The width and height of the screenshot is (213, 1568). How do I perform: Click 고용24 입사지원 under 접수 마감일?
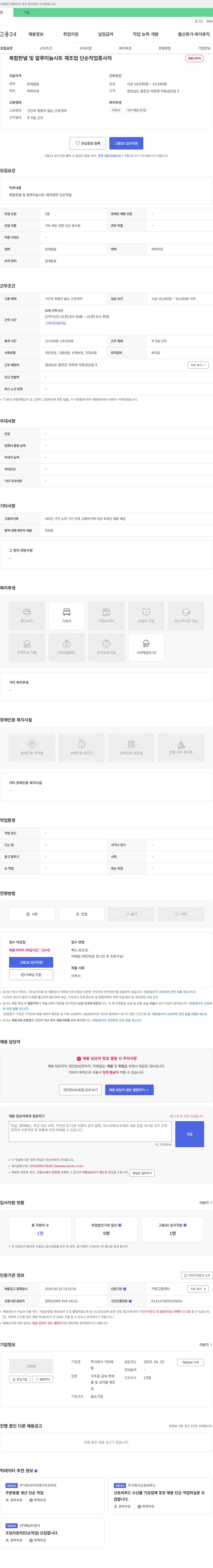(31, 962)
